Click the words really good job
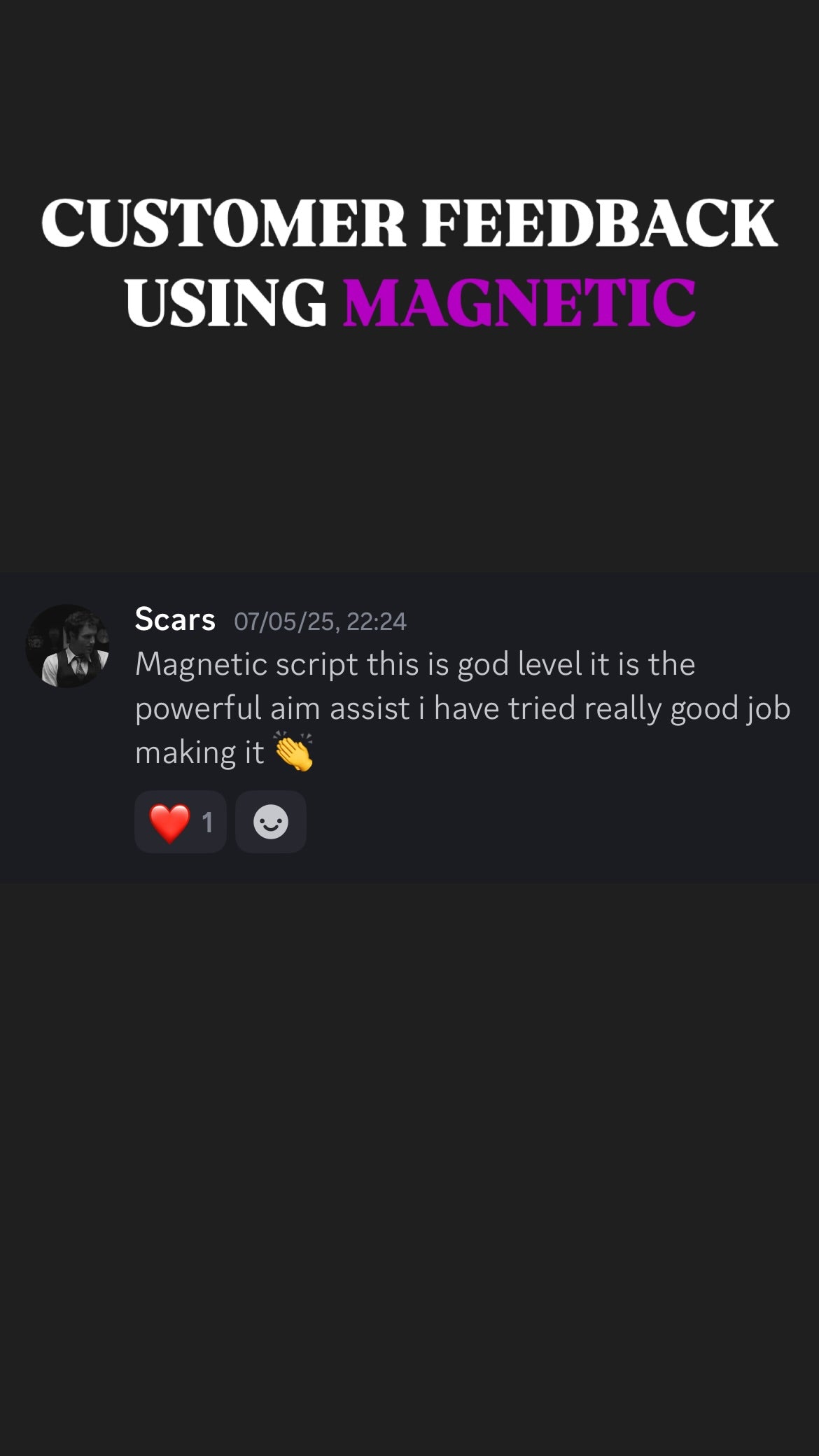Image resolution: width=819 pixels, height=1456 pixels. coord(687,708)
